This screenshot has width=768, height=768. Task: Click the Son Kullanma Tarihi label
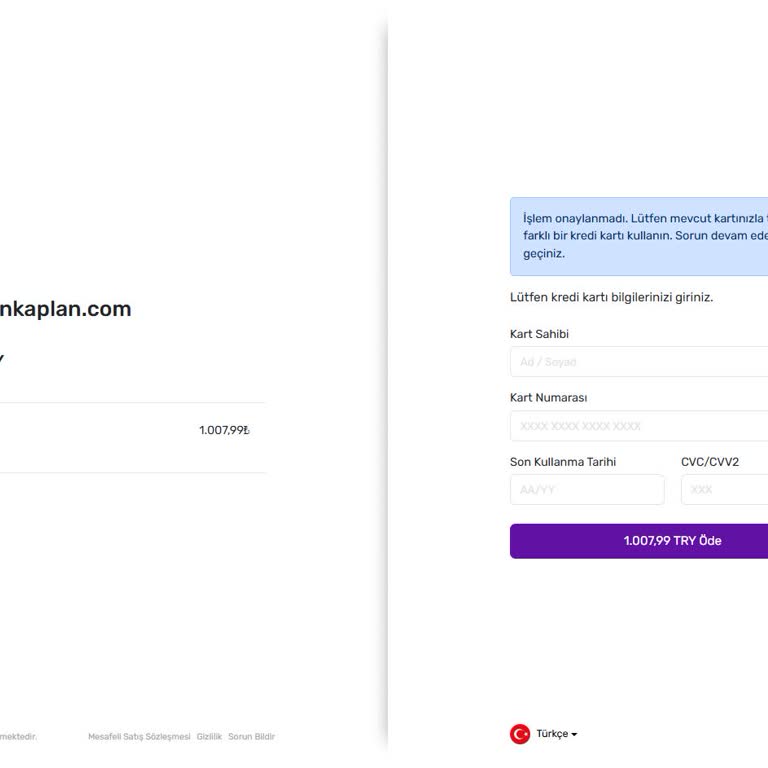tap(563, 462)
